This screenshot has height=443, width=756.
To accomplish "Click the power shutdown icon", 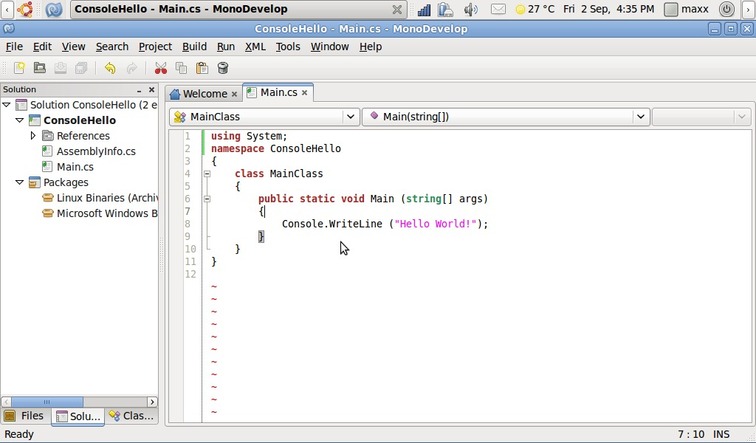I will pyautogui.click(x=727, y=9).
